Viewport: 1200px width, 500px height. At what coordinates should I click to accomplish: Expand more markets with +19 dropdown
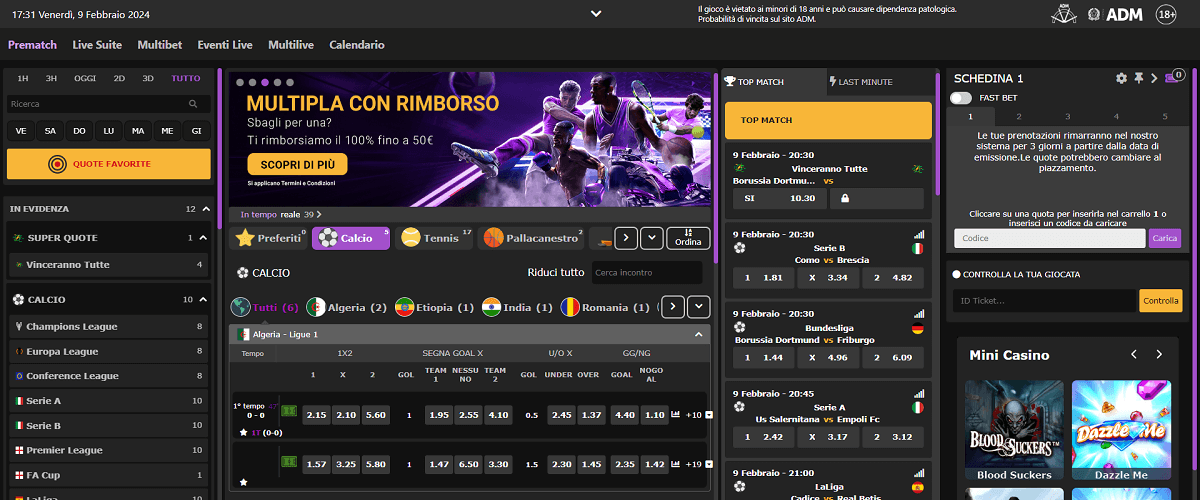709,464
